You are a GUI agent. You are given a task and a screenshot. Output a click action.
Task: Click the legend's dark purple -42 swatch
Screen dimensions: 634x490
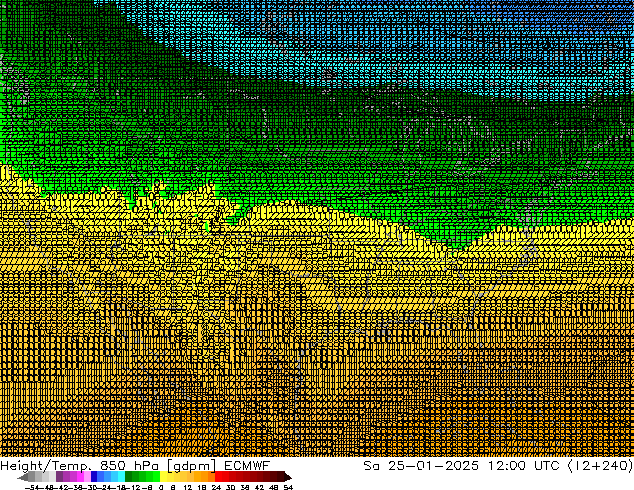point(59,477)
